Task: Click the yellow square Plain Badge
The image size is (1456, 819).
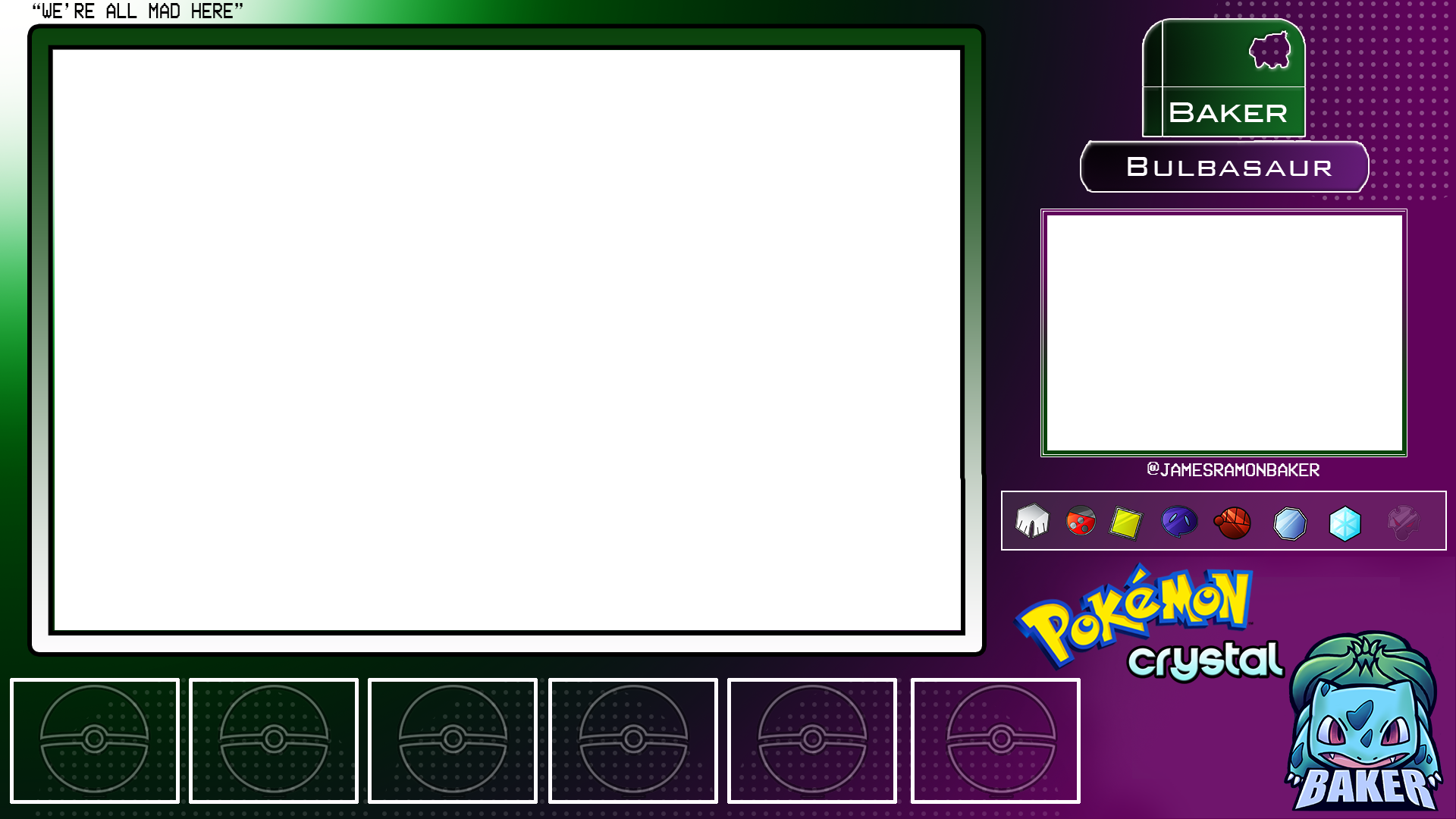Action: (x=1125, y=522)
